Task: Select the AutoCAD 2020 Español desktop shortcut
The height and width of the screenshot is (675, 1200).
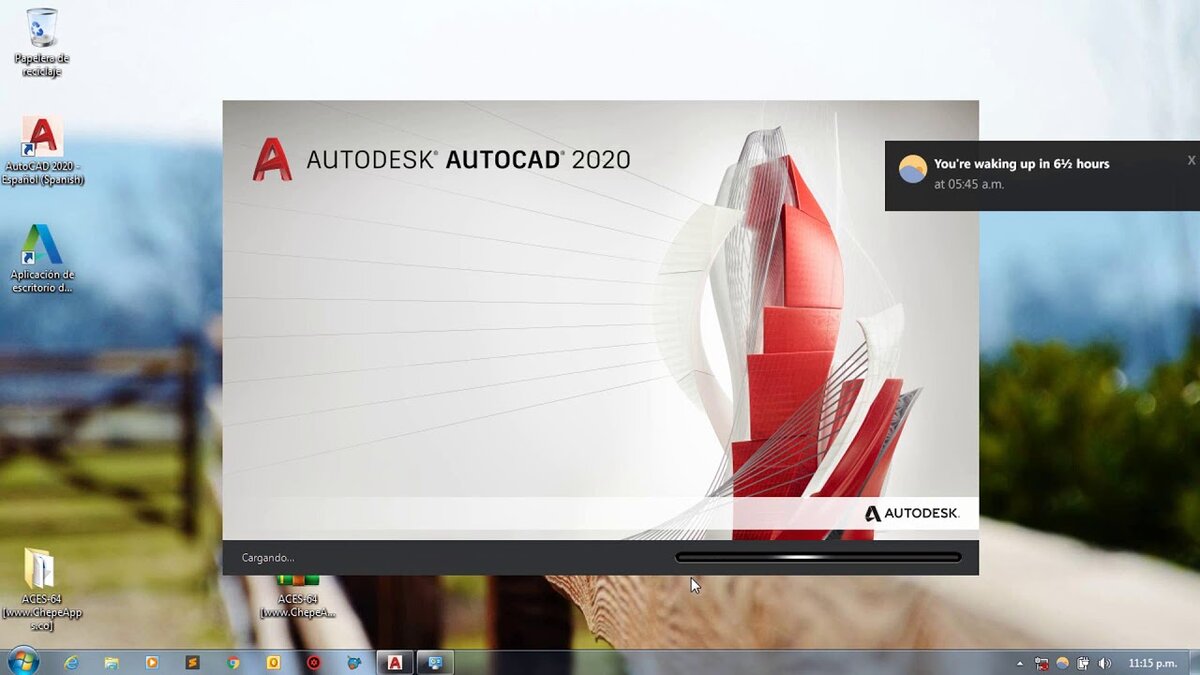Action: point(43,151)
